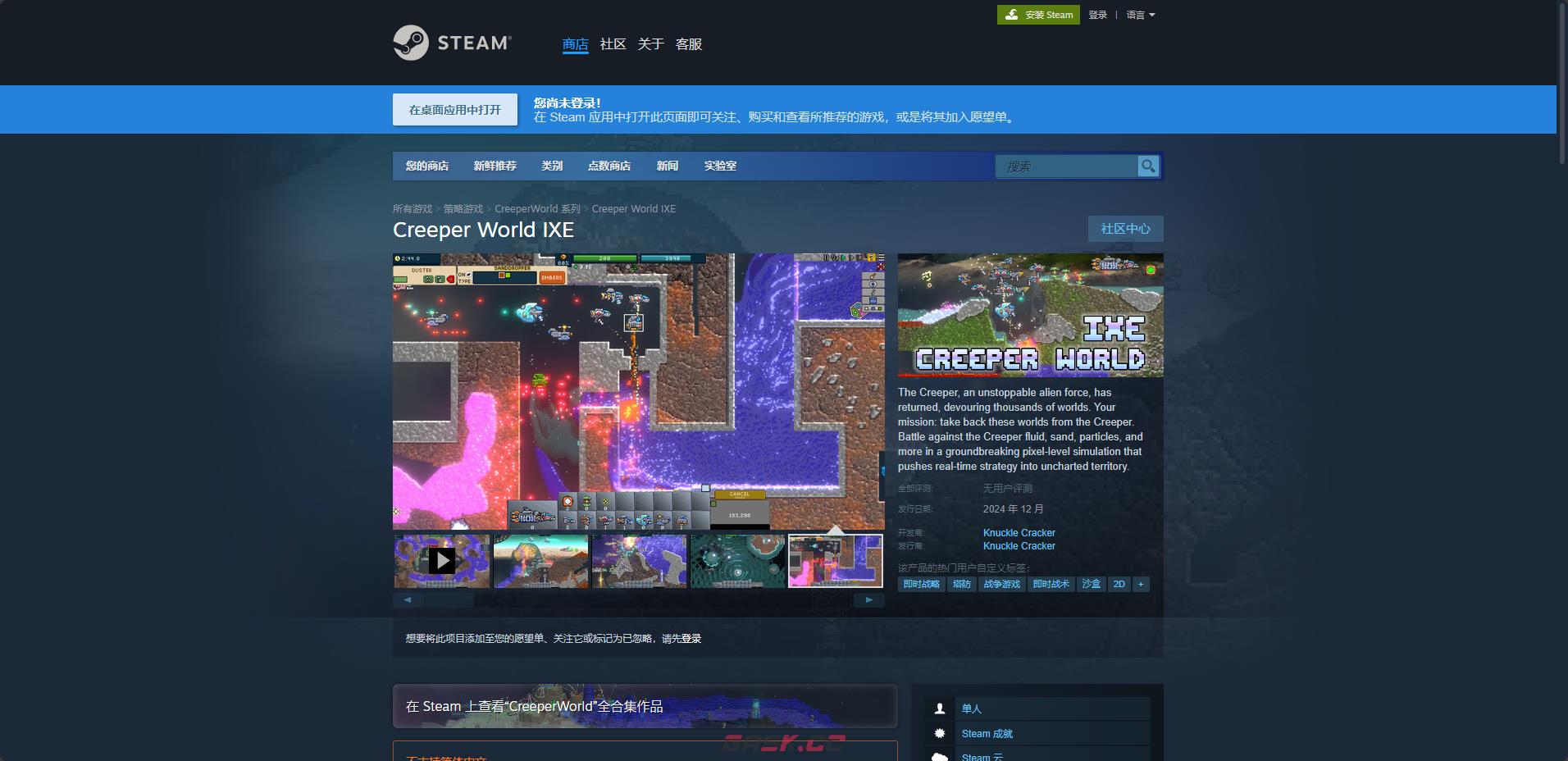Select the fourth screenshot thumbnail

point(737,561)
